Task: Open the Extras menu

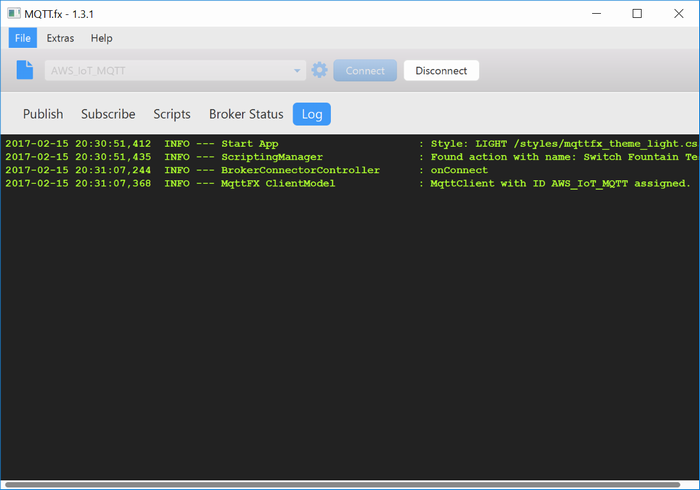Action: (x=60, y=38)
